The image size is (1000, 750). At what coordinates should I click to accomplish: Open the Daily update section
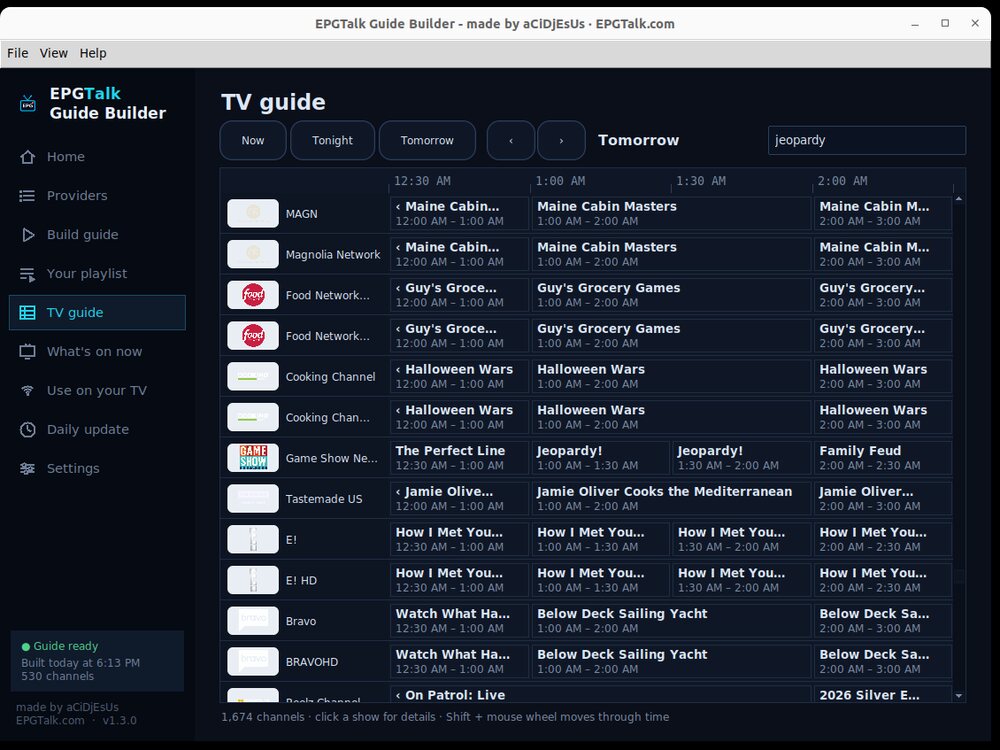click(x=98, y=430)
